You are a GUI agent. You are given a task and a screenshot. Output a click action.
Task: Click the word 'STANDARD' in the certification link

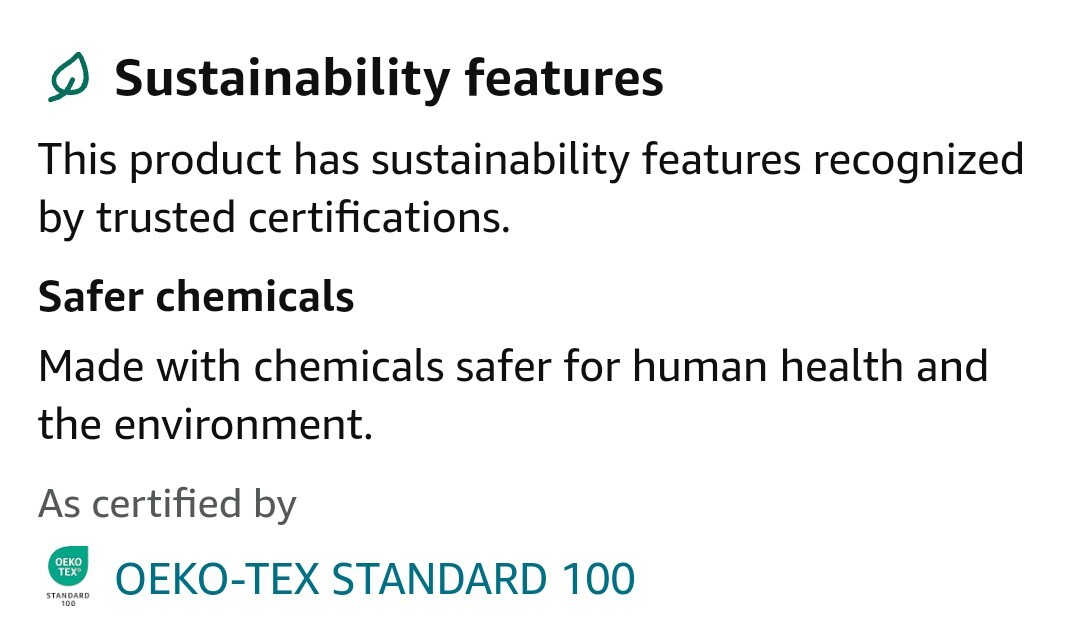[x=439, y=579]
